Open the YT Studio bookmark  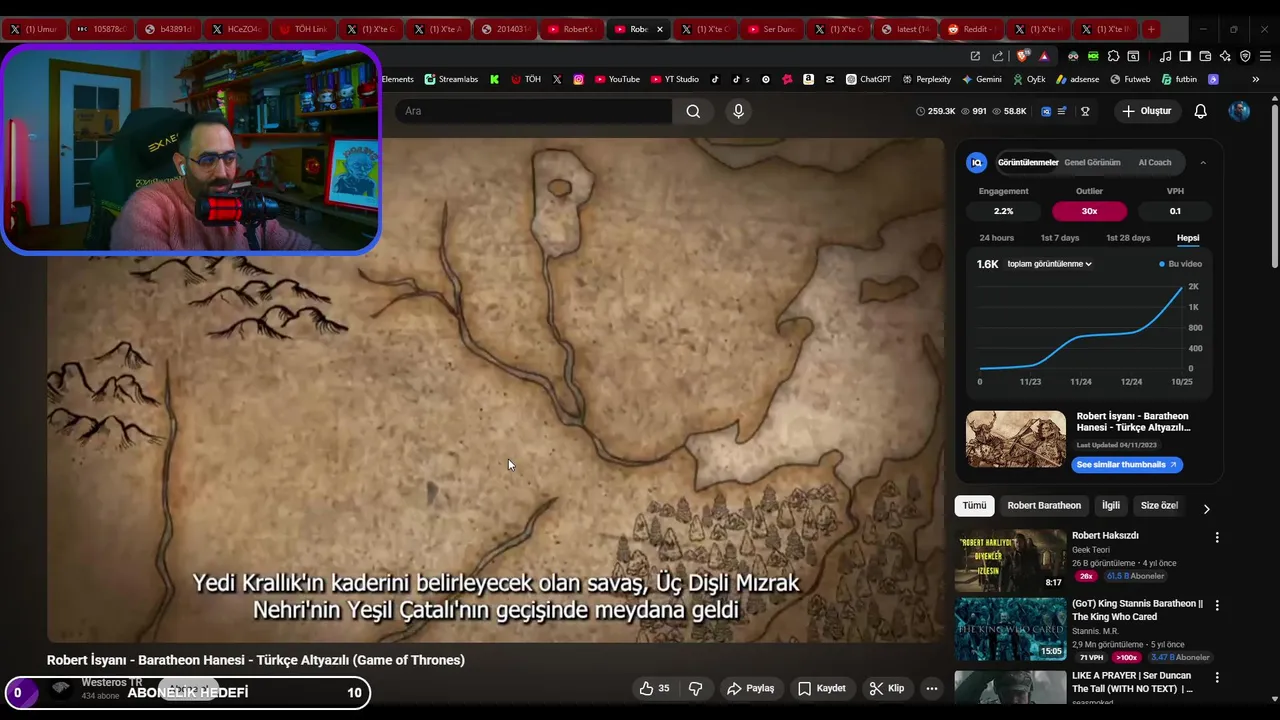(675, 79)
